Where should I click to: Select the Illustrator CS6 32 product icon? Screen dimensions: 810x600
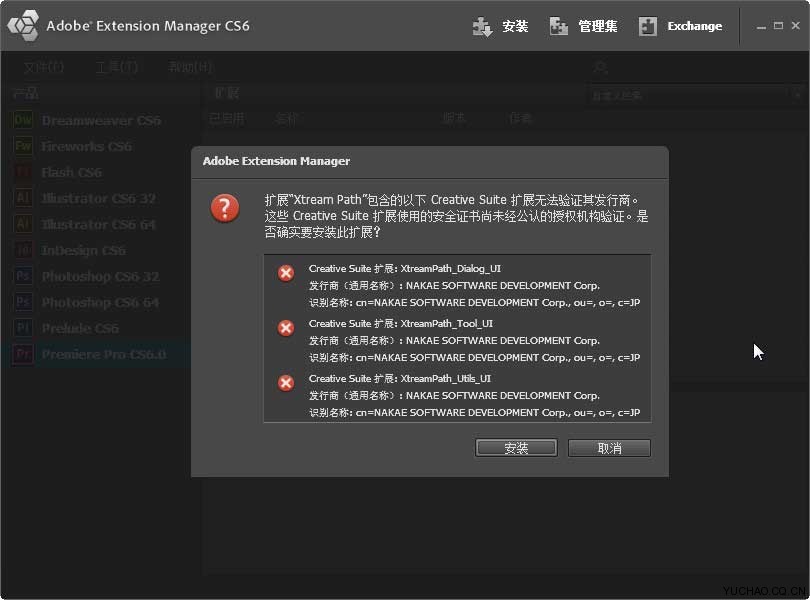[x=25, y=198]
